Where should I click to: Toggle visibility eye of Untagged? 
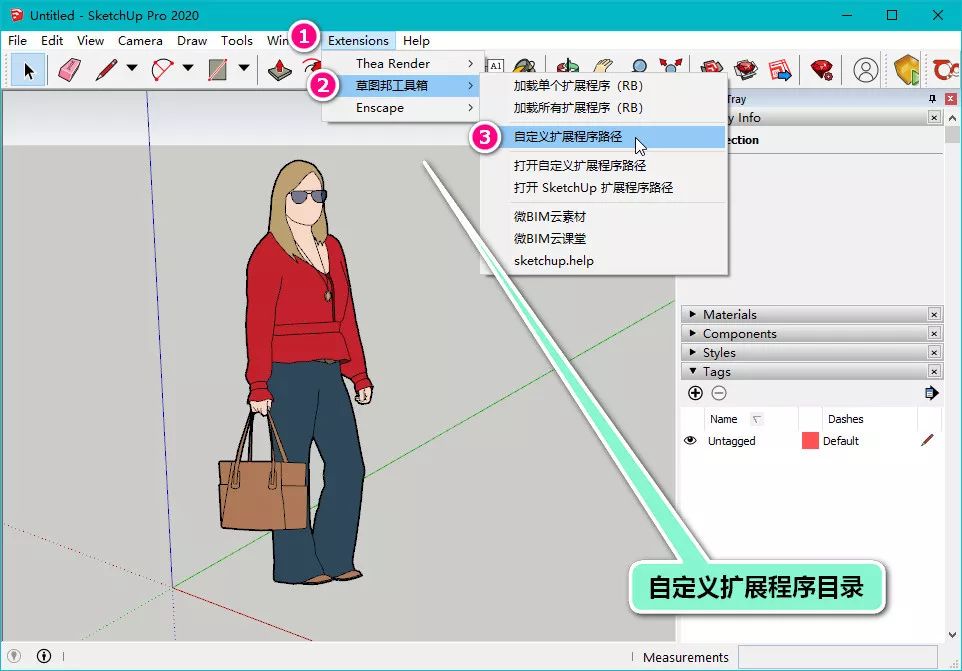pyautogui.click(x=690, y=440)
